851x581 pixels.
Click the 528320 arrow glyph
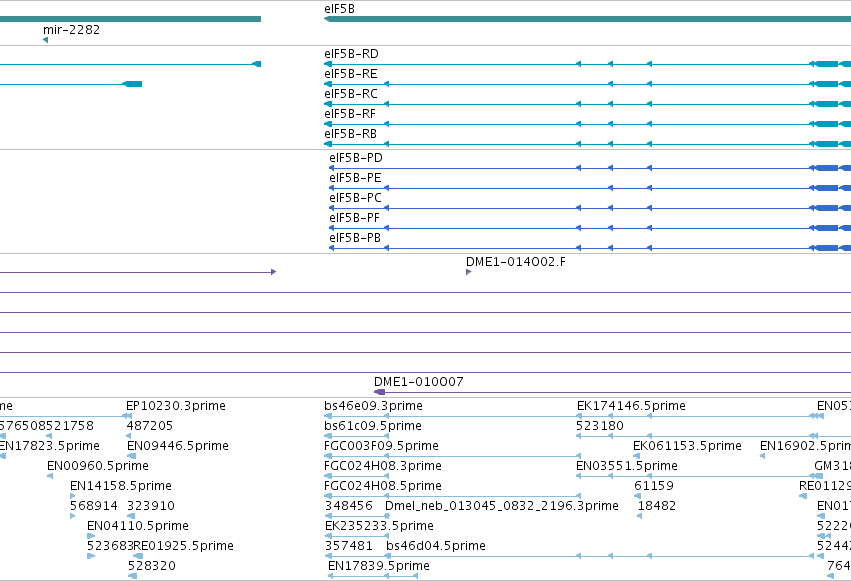point(132,576)
